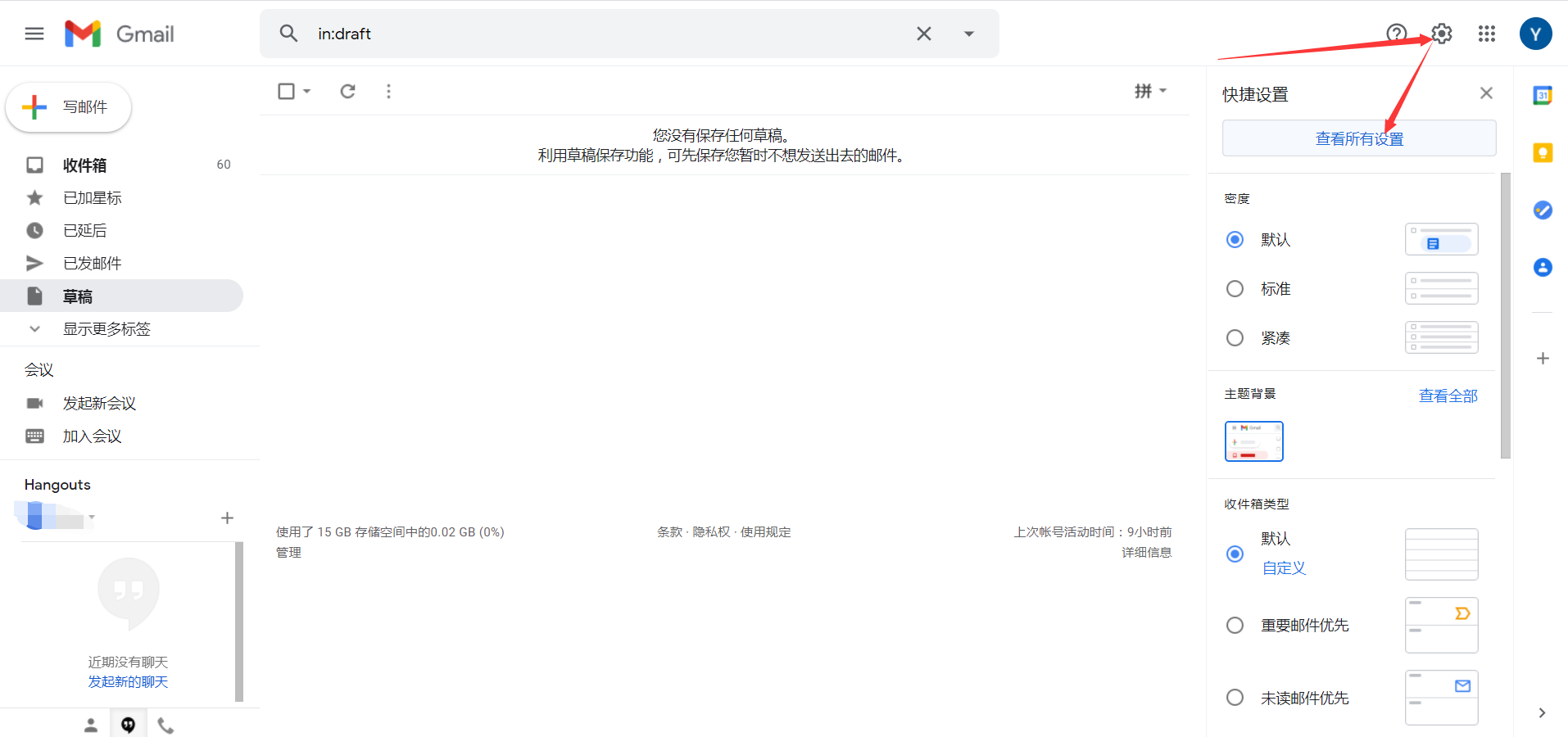Open the input method 拼 dropdown
Image resolution: width=1568 pixels, height=737 pixels.
(x=1150, y=91)
